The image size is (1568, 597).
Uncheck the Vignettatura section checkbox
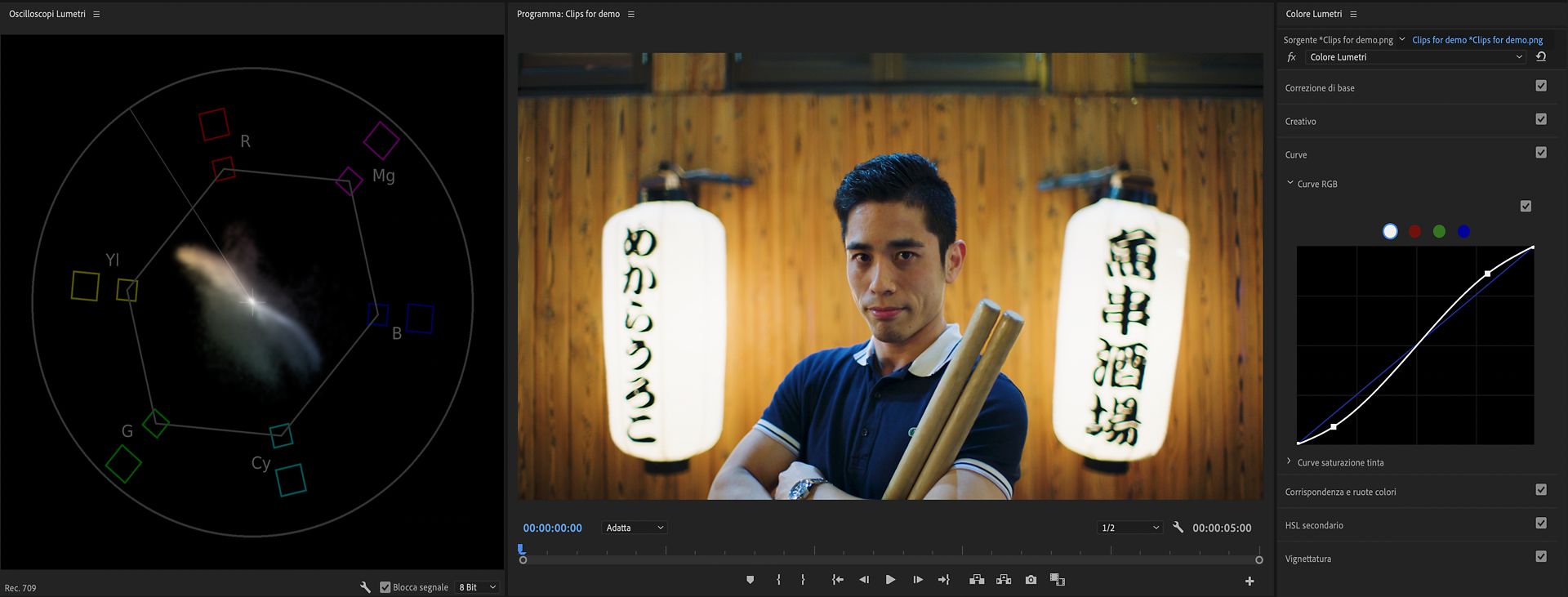click(x=1540, y=557)
